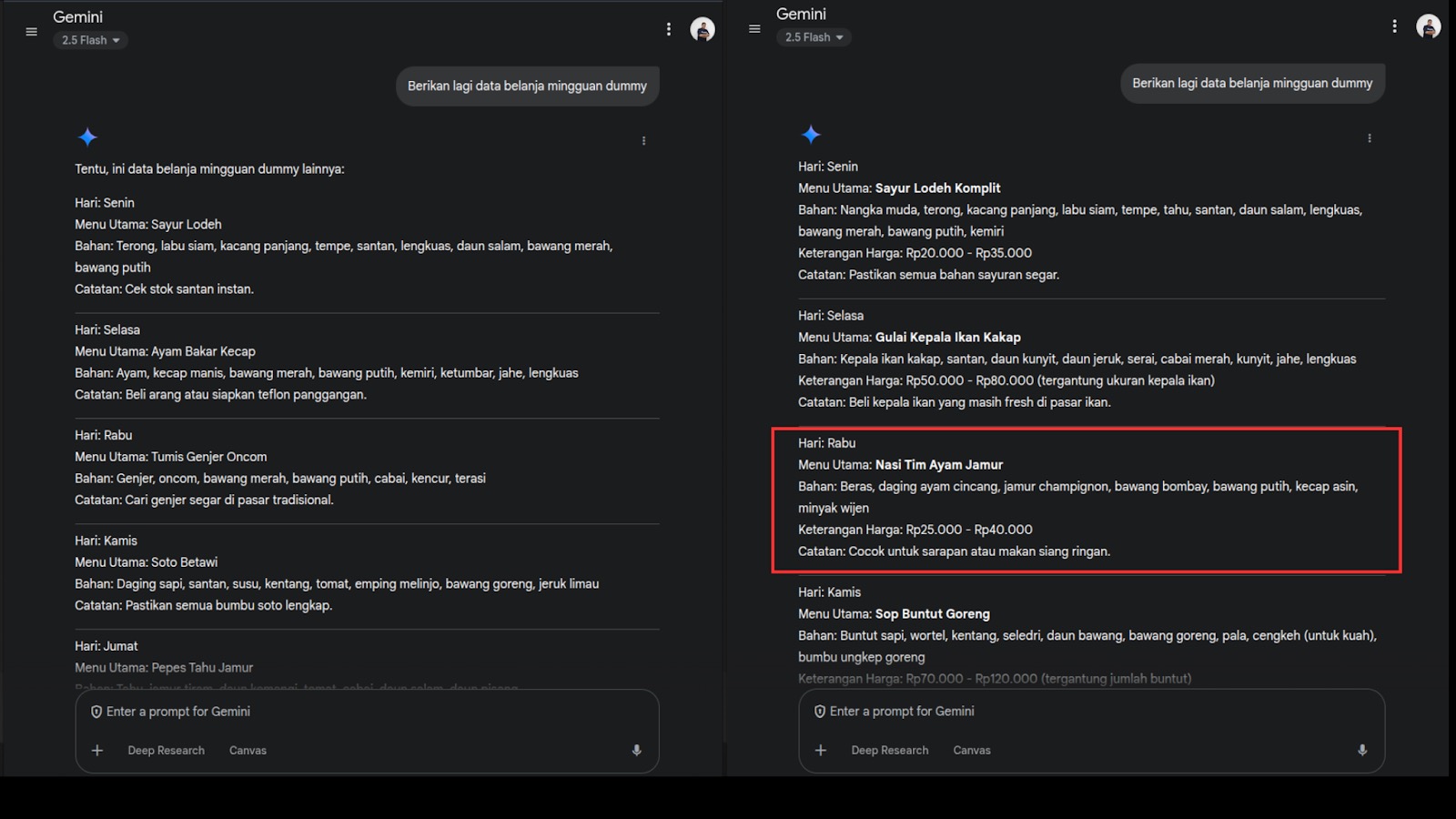Toggle Deep Research in the right prompt box
1456x819 pixels.
tap(889, 751)
